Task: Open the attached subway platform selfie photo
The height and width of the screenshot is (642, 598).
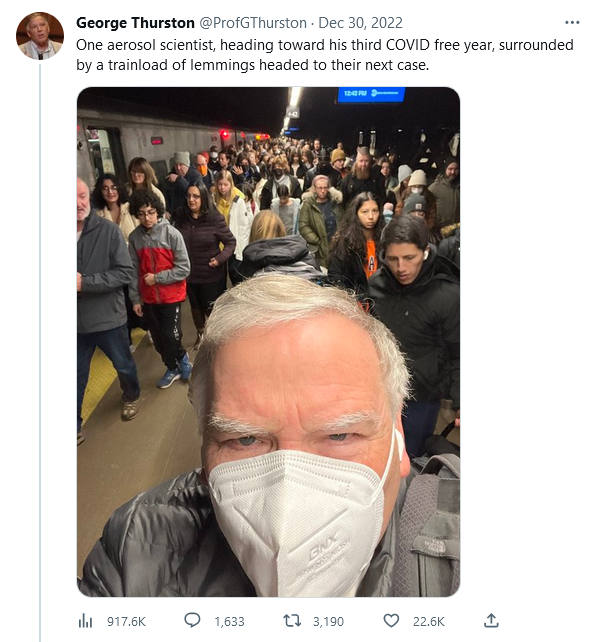Action: pos(269,341)
